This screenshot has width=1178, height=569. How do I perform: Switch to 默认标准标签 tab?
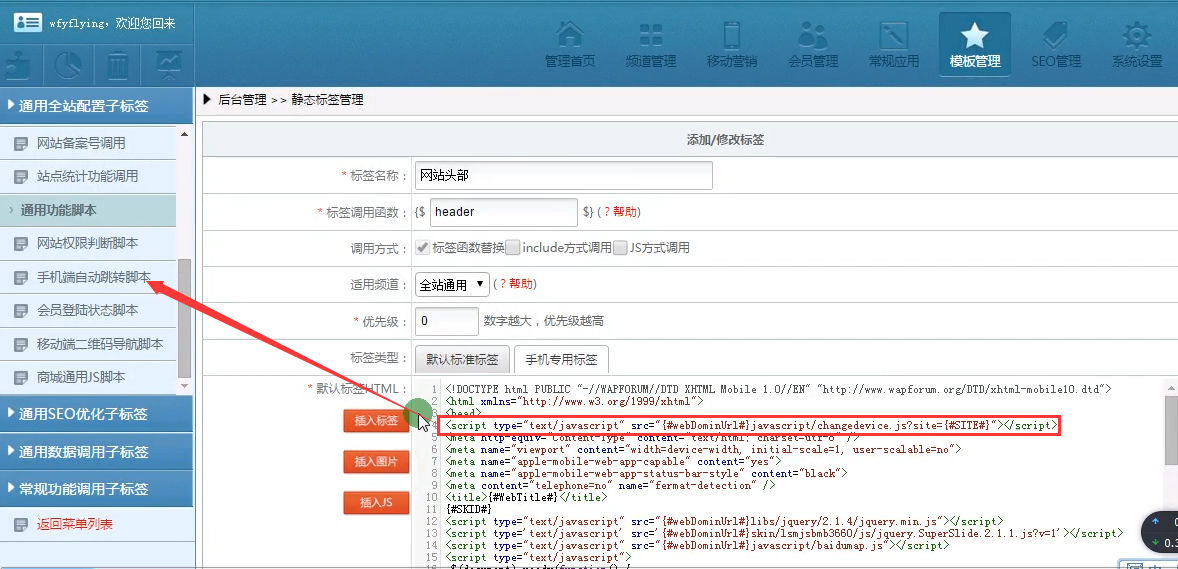462,360
